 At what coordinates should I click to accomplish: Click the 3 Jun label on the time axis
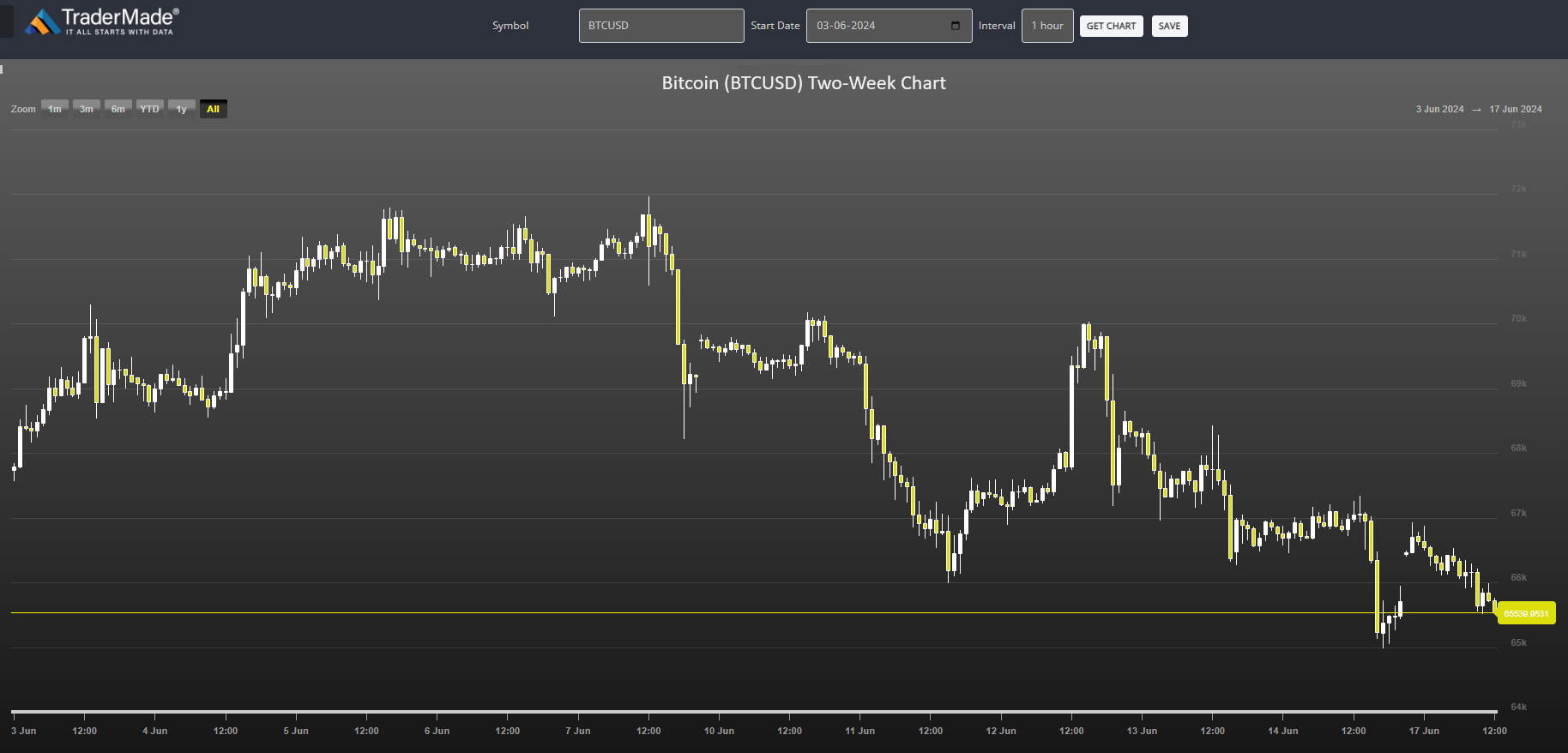pyautogui.click(x=24, y=731)
